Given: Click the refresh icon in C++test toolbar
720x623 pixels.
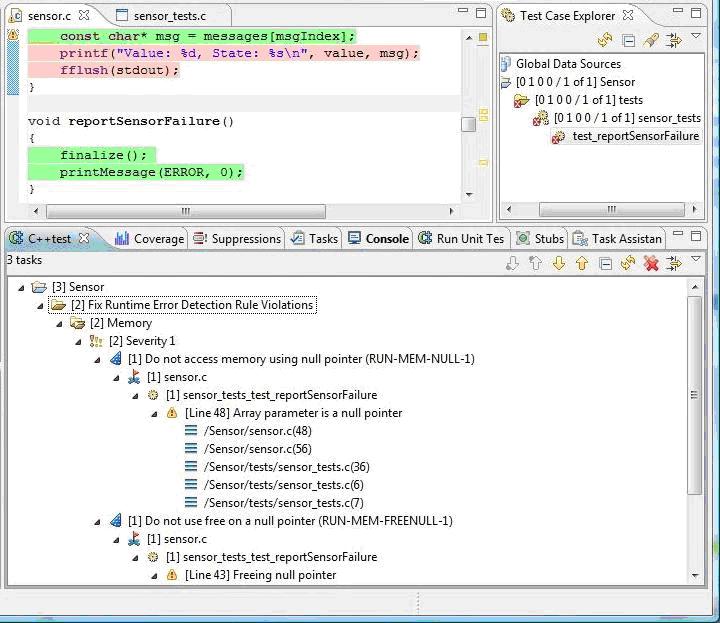Looking at the screenshot, I should tap(628, 263).
